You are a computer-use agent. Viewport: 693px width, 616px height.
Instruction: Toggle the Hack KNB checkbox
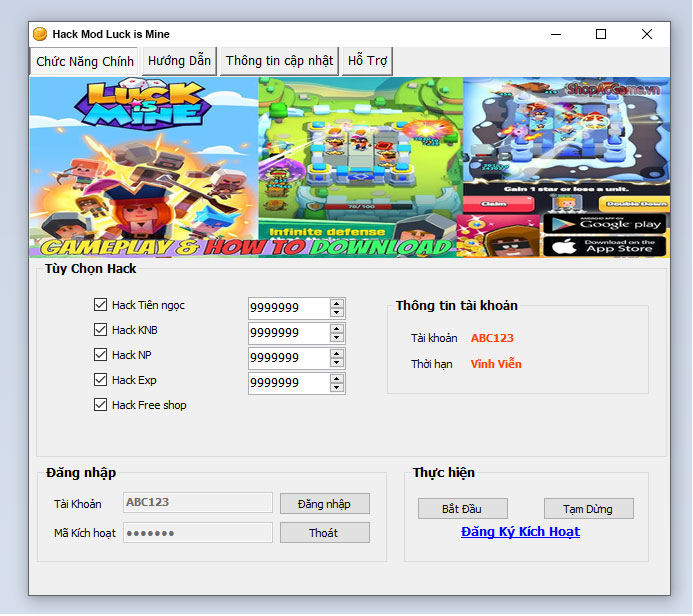[x=100, y=330]
